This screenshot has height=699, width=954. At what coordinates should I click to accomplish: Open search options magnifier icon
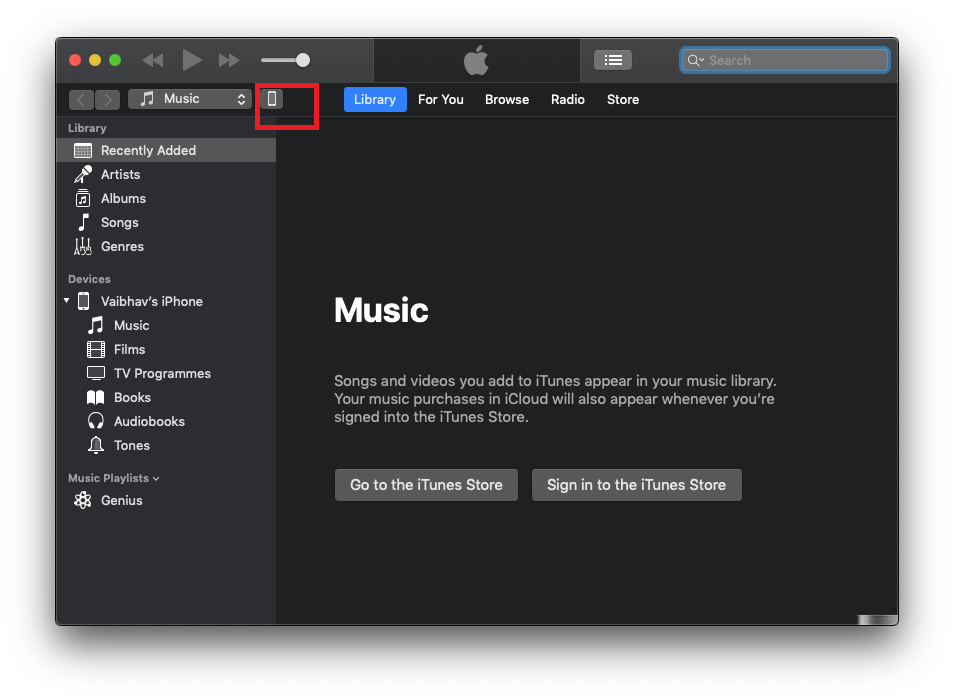click(695, 60)
